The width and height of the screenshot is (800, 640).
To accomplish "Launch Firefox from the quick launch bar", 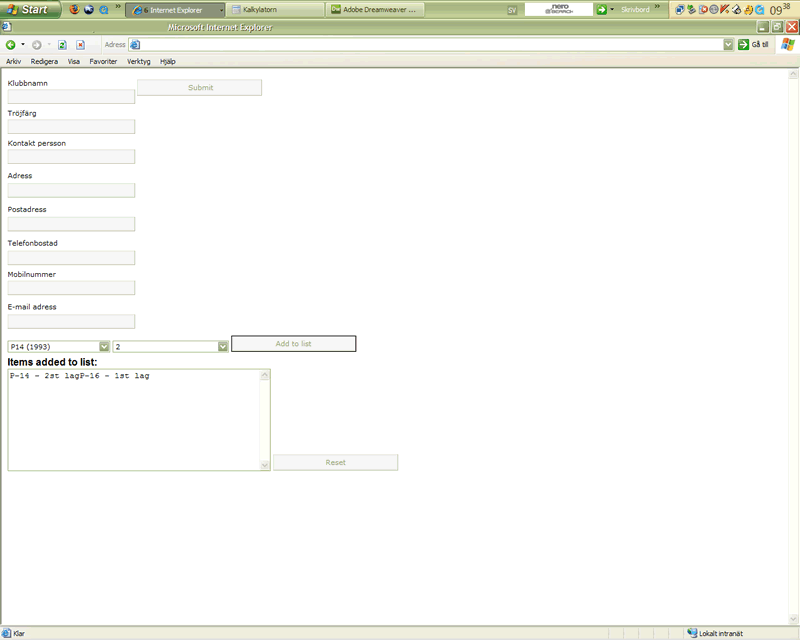I will point(74,9).
